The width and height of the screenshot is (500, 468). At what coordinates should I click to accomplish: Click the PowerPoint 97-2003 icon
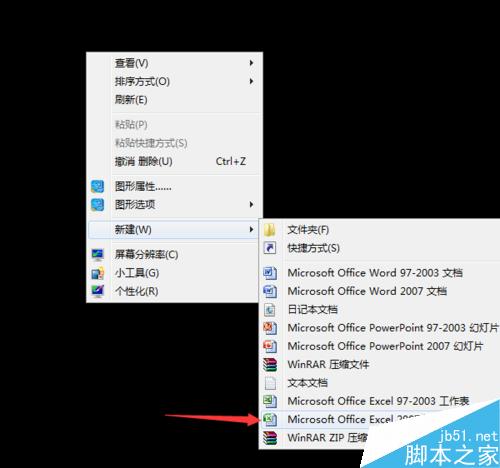(270, 328)
